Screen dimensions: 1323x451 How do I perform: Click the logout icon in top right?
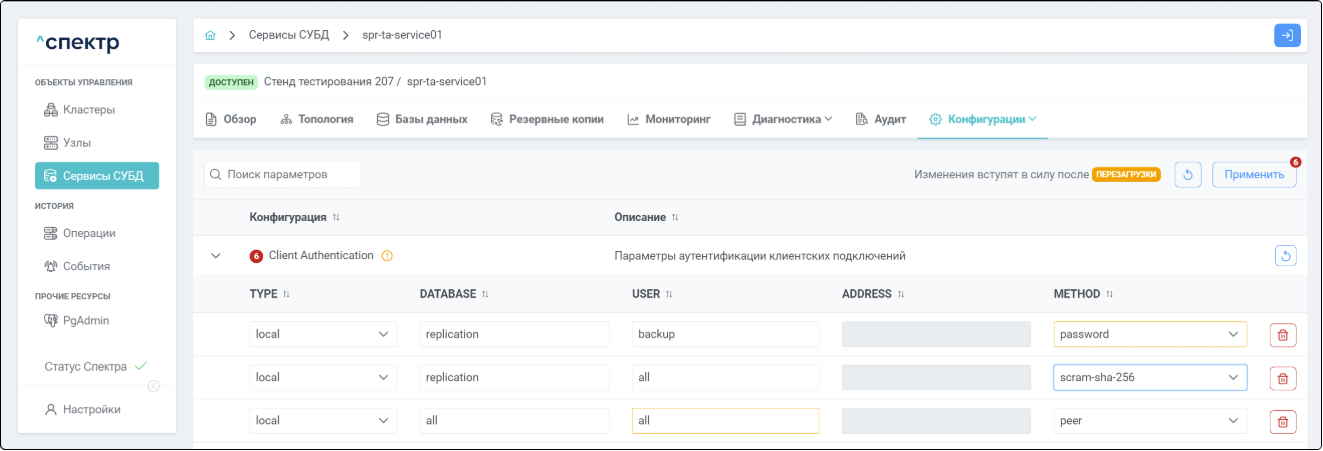(1287, 35)
